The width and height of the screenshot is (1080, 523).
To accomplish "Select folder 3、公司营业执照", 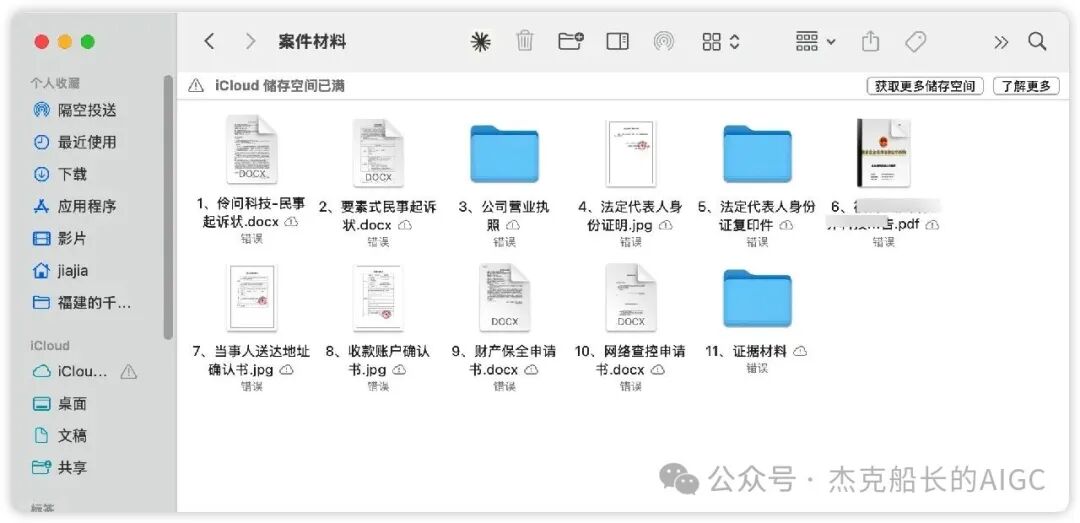I will [x=504, y=154].
